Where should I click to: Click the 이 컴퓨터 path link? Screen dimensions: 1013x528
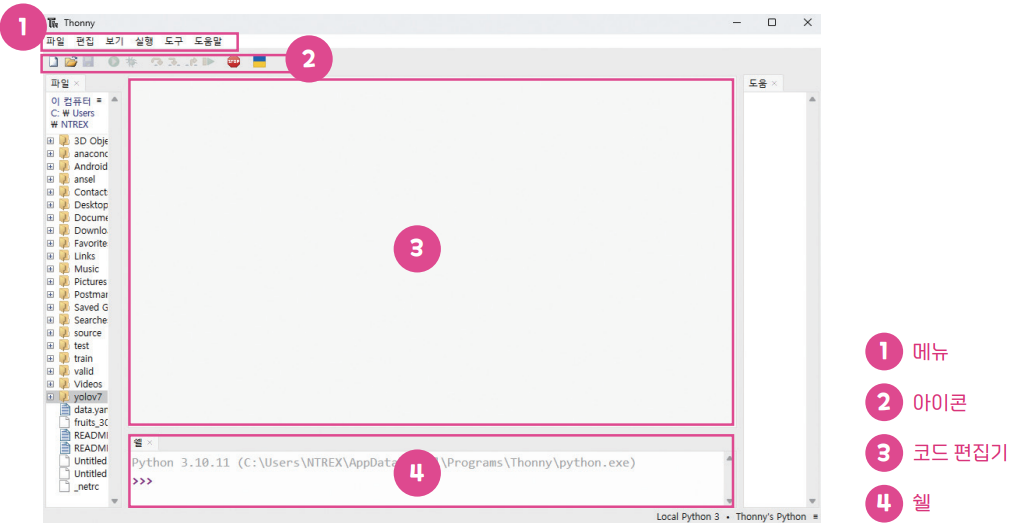71,101
